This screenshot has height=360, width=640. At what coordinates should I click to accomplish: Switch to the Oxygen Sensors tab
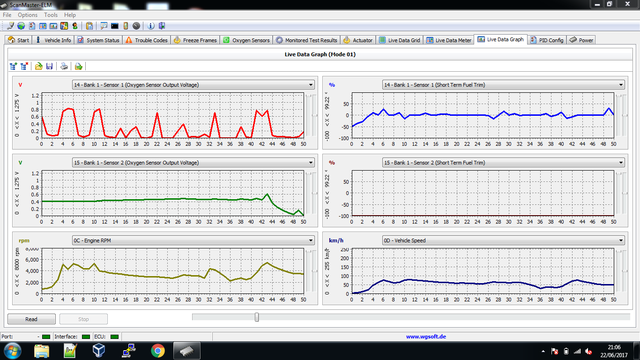coord(247,40)
